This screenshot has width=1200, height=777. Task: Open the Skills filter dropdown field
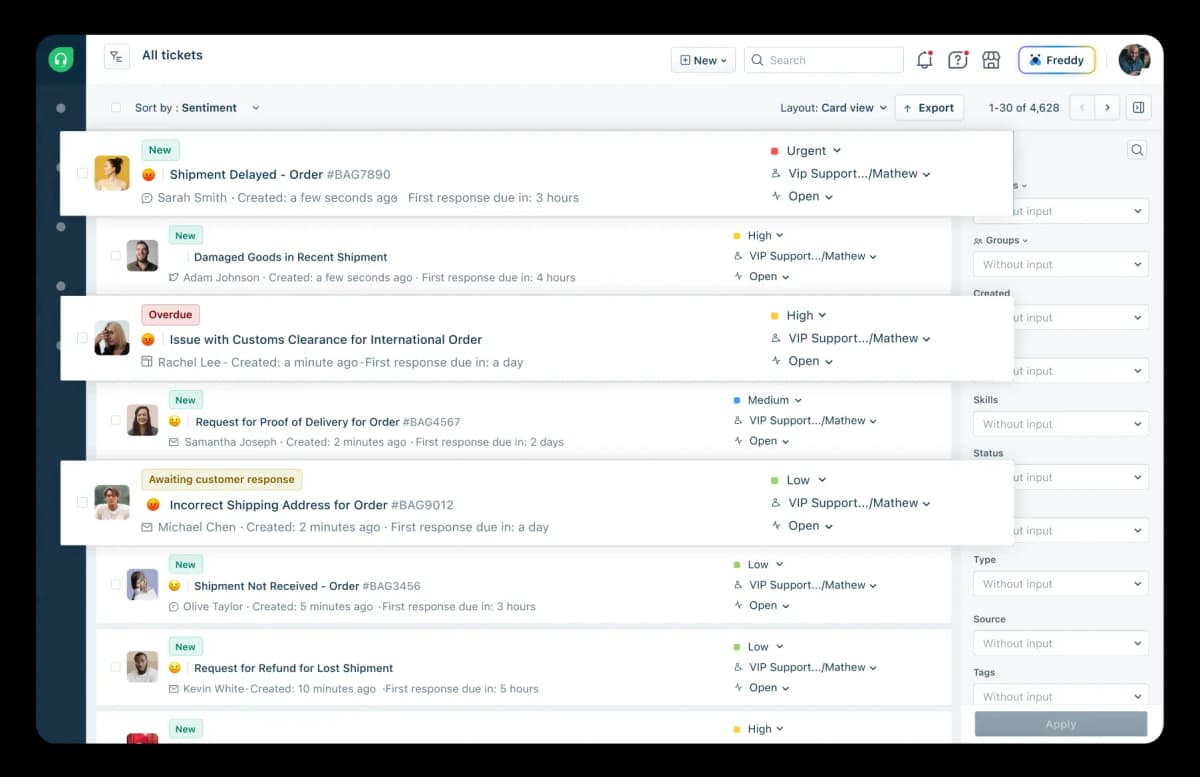coord(1061,424)
